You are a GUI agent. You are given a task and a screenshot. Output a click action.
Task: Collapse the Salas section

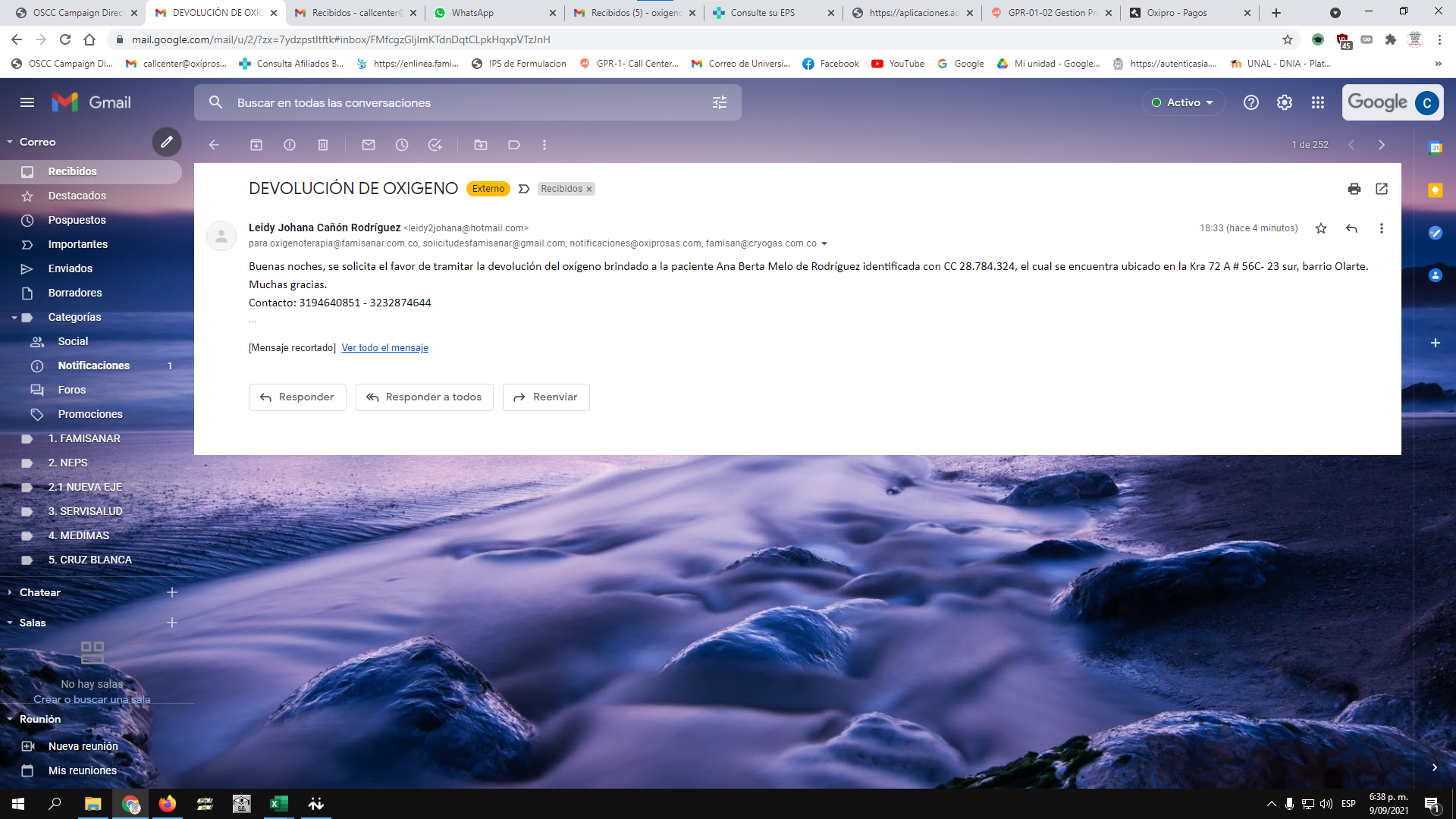click(10, 623)
